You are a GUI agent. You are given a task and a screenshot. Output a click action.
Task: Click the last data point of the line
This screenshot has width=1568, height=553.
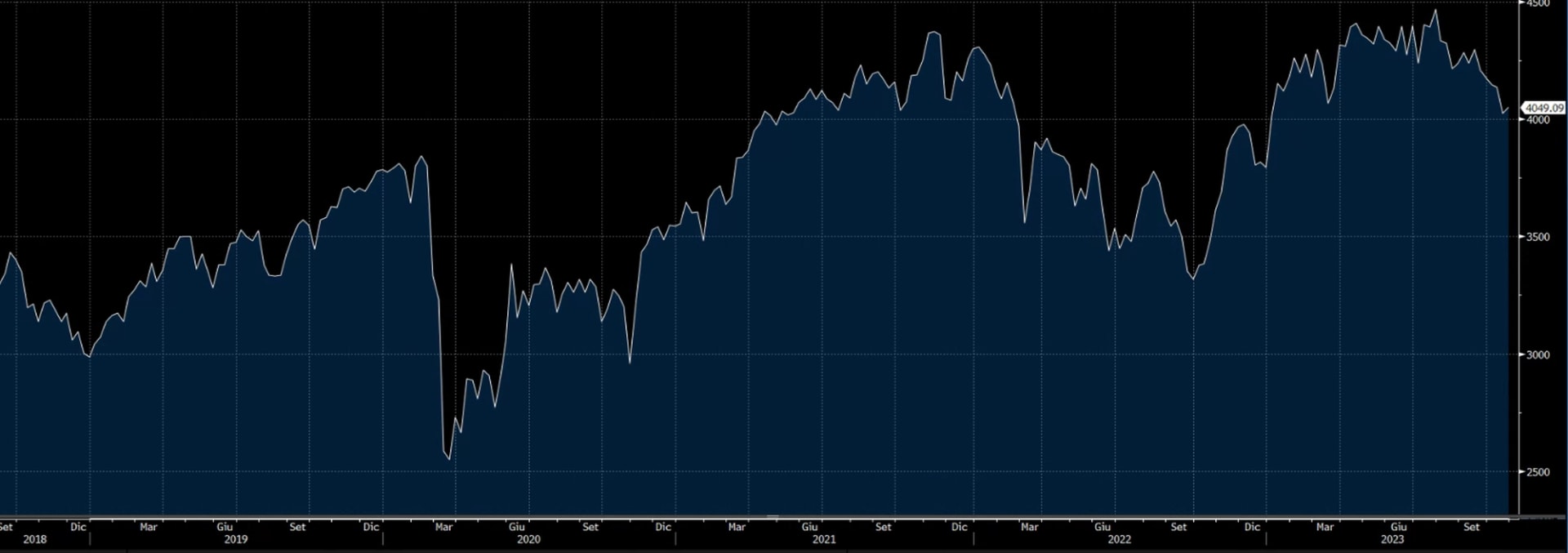click(1508, 107)
